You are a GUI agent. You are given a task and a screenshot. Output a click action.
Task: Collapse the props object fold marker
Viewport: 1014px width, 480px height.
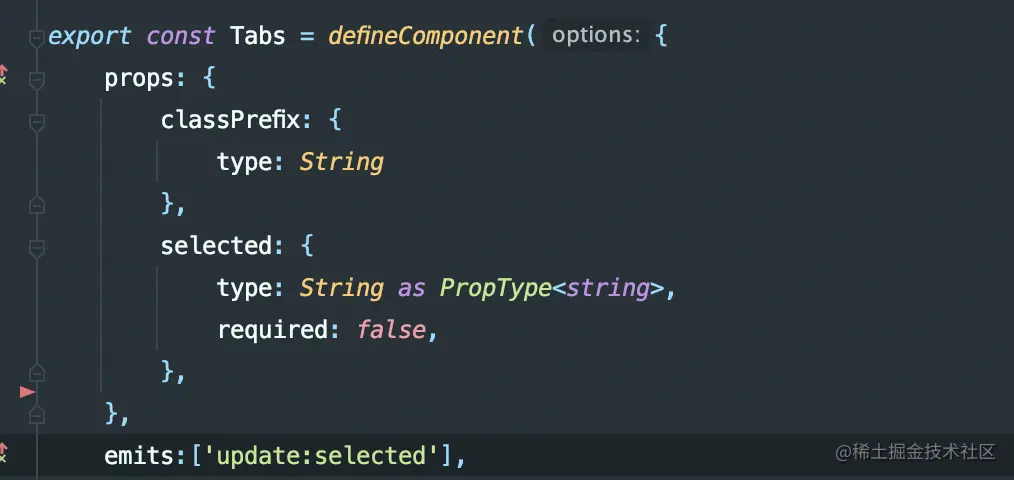point(37,81)
